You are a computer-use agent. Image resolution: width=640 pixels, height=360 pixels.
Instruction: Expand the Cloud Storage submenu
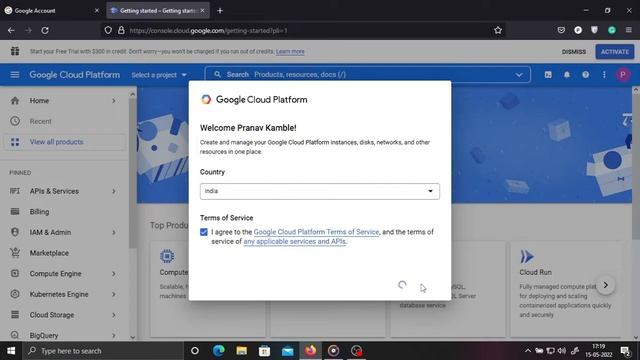coord(114,315)
